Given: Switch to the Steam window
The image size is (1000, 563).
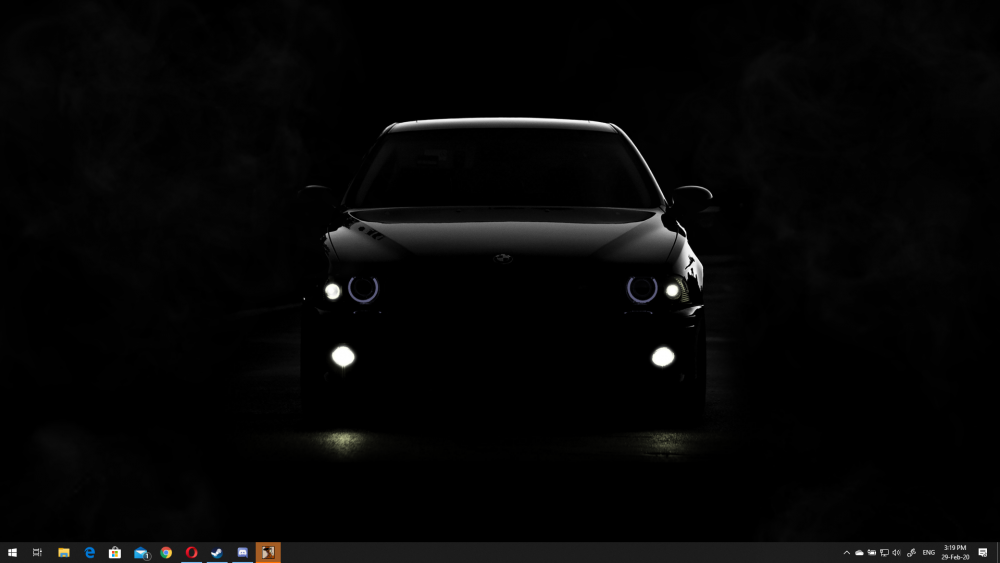Looking at the screenshot, I should pyautogui.click(x=217, y=552).
